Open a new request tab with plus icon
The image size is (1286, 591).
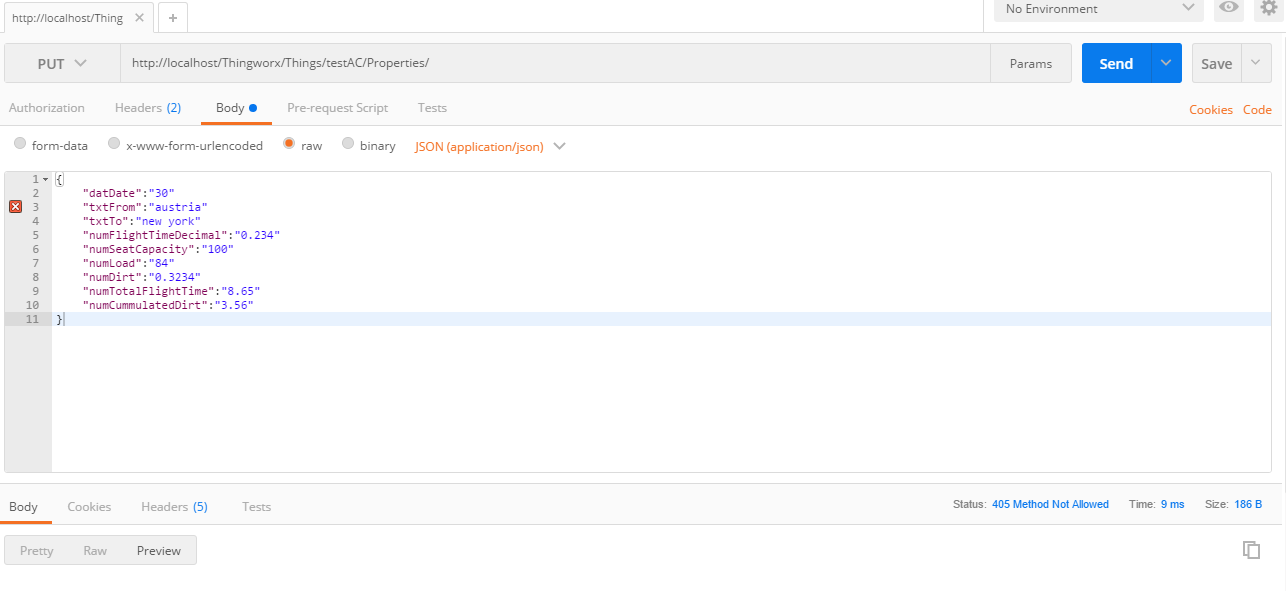(172, 18)
